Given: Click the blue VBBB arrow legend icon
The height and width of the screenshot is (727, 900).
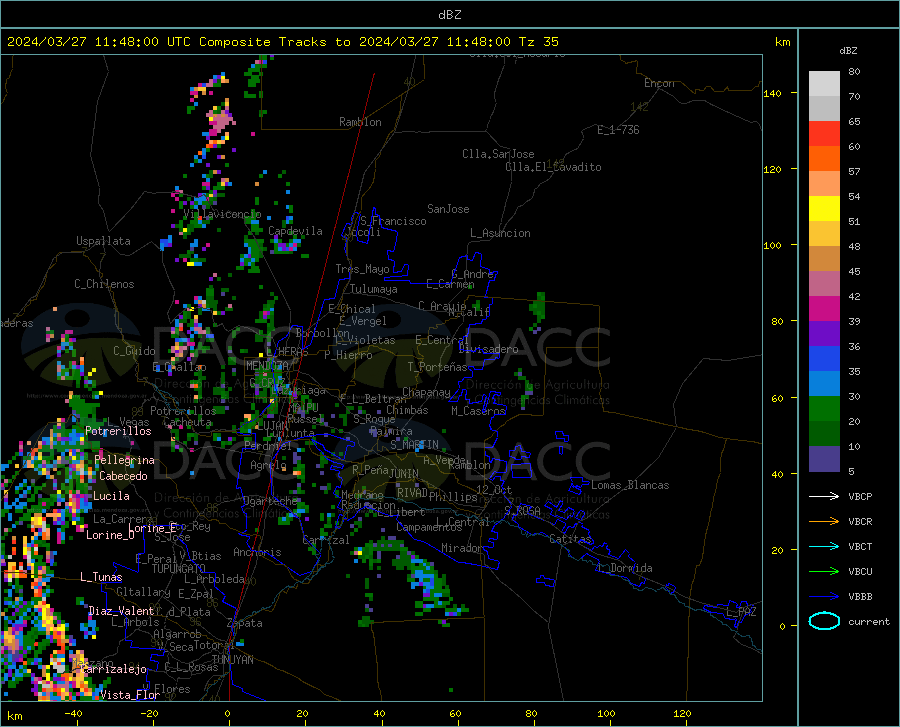Looking at the screenshot, I should click(824, 597).
